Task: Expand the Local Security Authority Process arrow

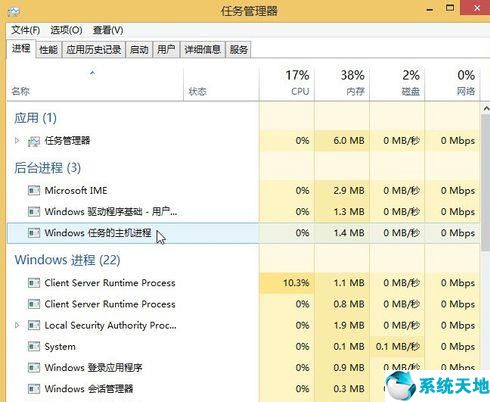Action: pyautogui.click(x=17, y=325)
